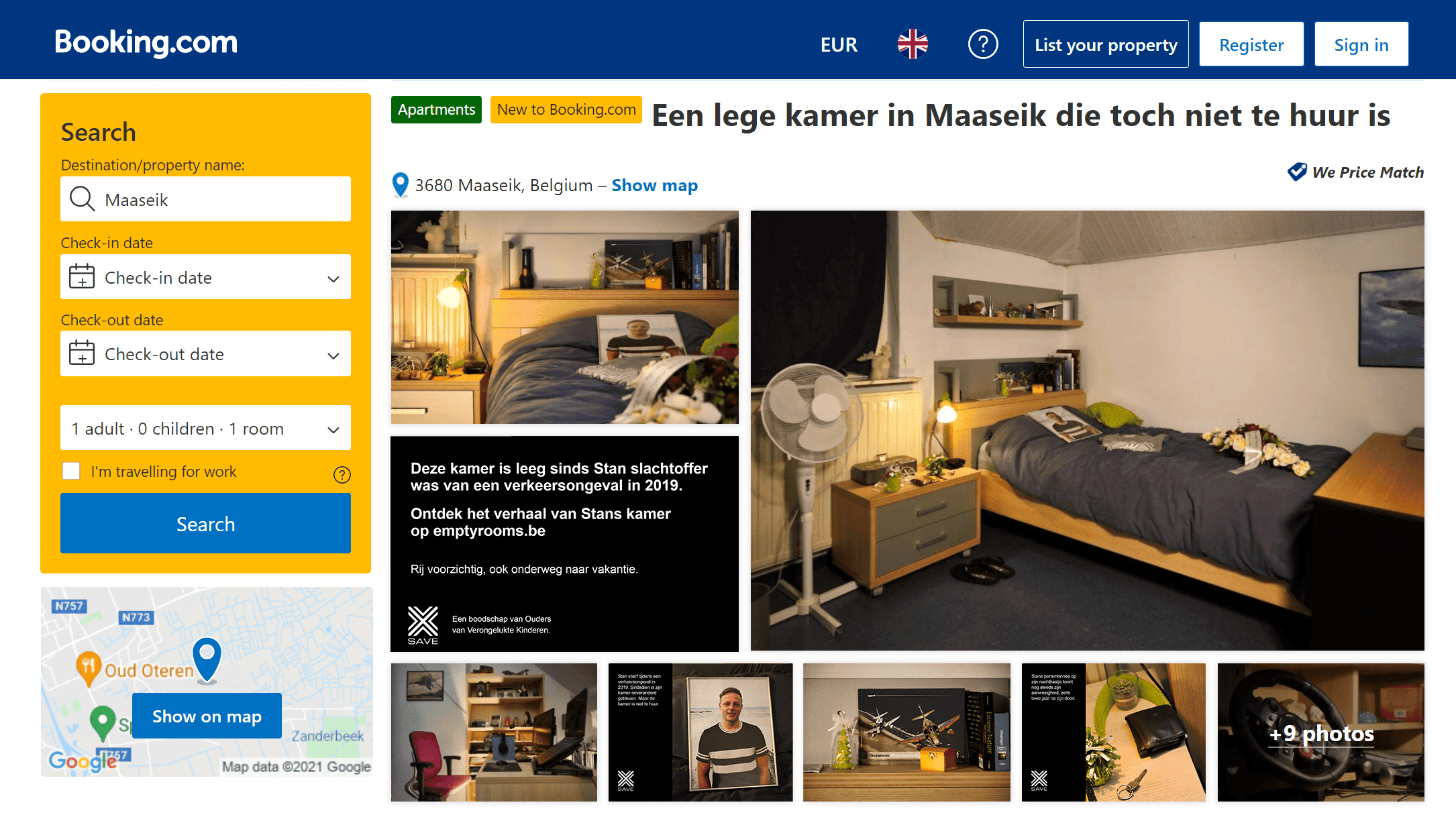1456x825 pixels.
Task: Click the UK flag language icon
Action: 913,44
